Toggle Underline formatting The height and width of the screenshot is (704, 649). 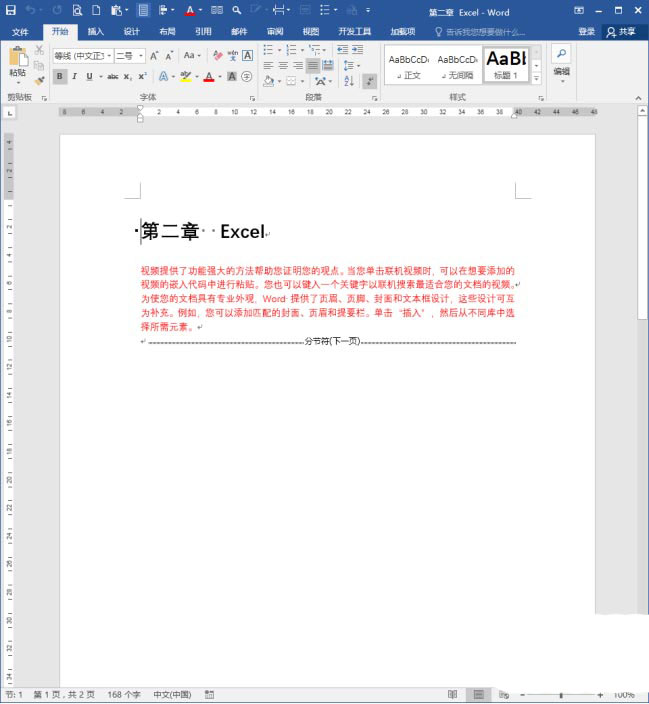click(89, 77)
